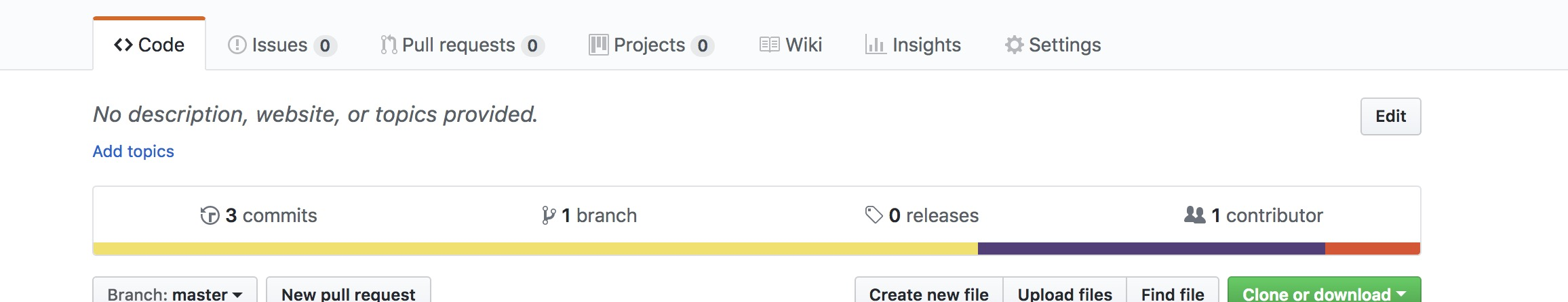Click the Issues exclamation circle icon
This screenshot has height=302, width=1568.
(x=237, y=45)
